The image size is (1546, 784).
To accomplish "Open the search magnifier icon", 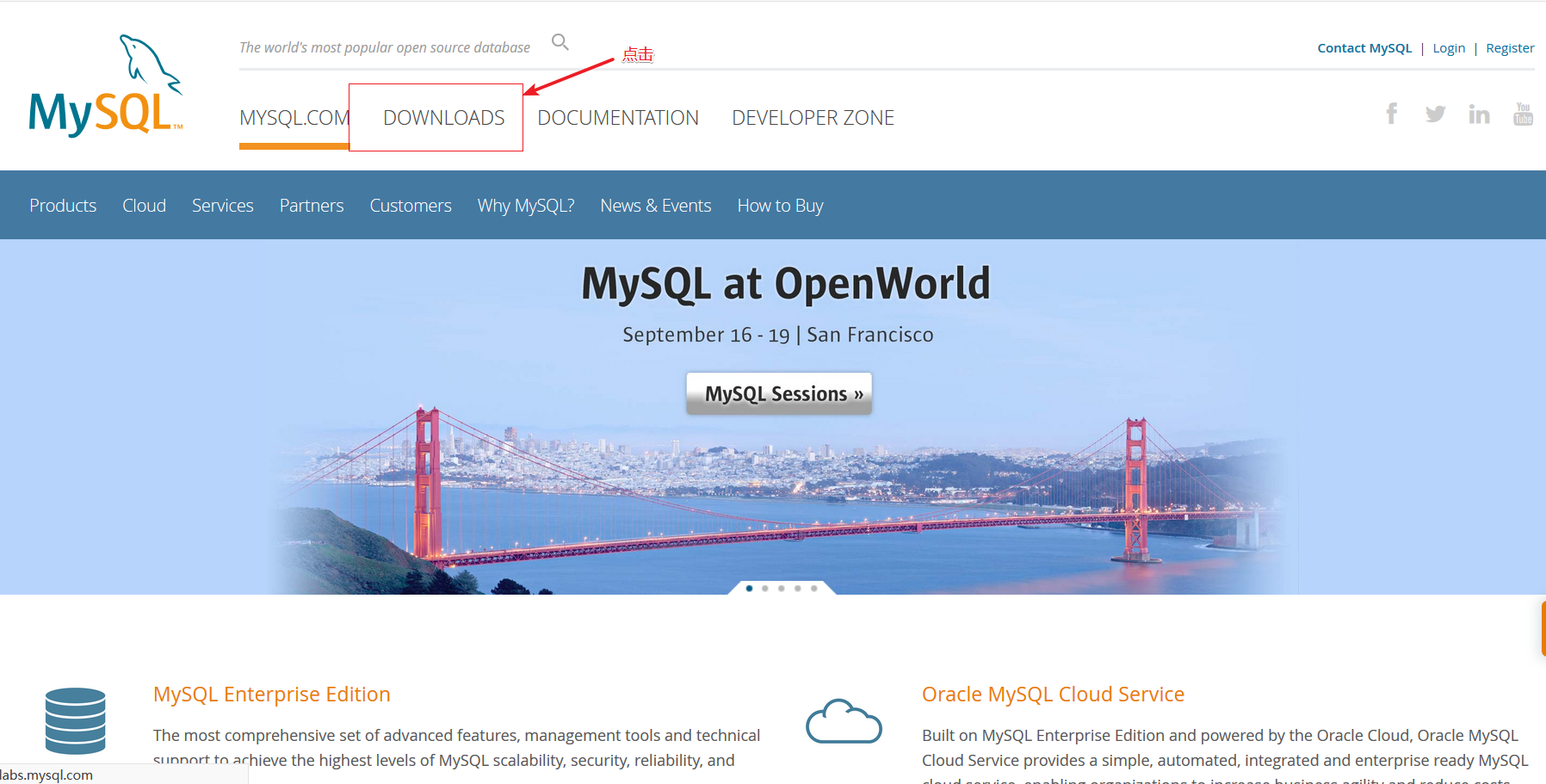I will [560, 42].
